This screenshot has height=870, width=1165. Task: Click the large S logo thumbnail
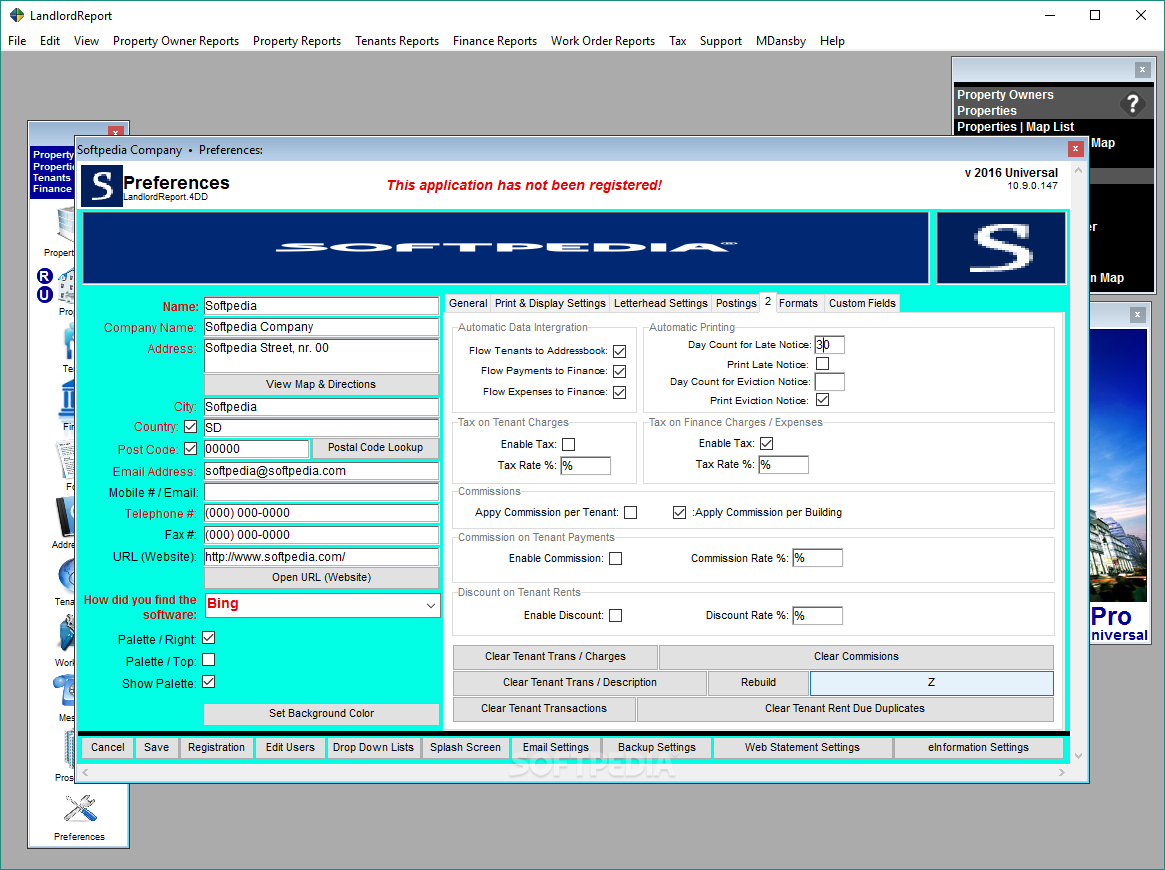click(x=1001, y=247)
